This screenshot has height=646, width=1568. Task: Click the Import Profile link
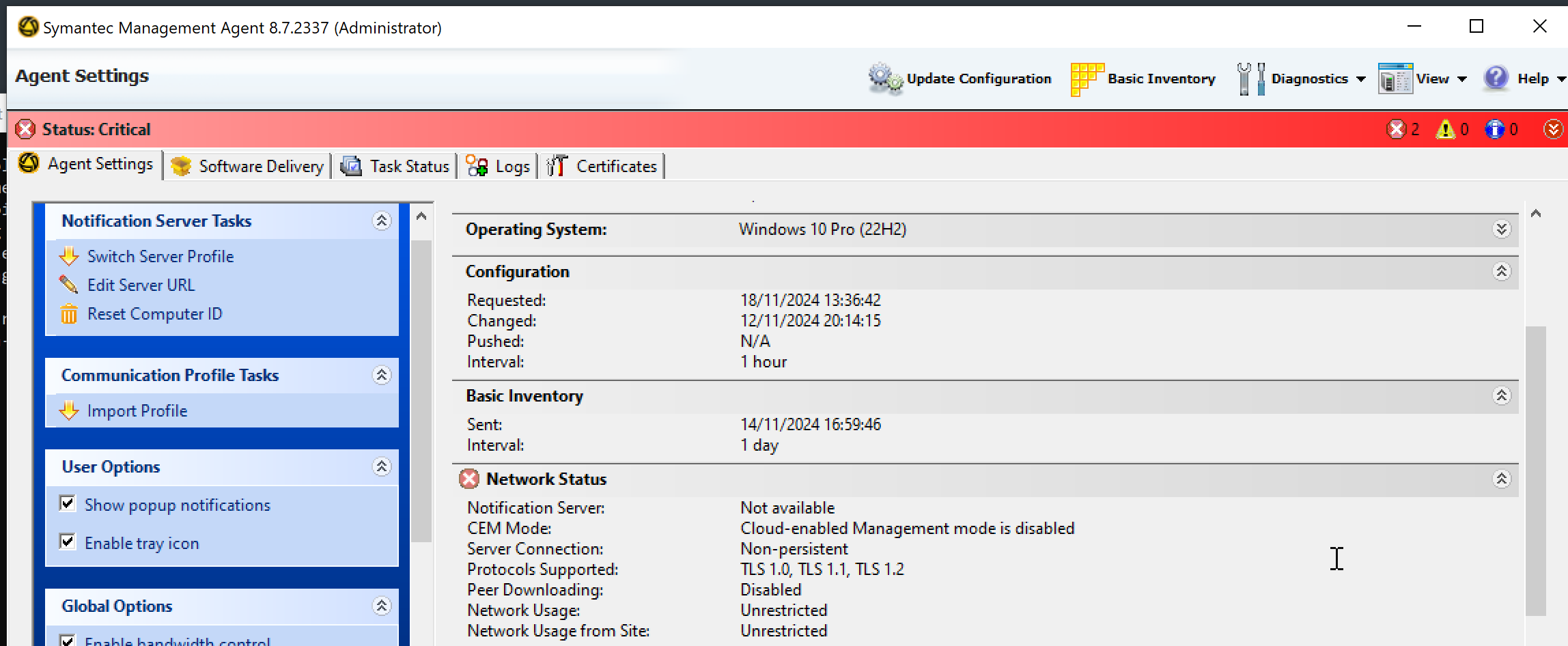point(137,410)
